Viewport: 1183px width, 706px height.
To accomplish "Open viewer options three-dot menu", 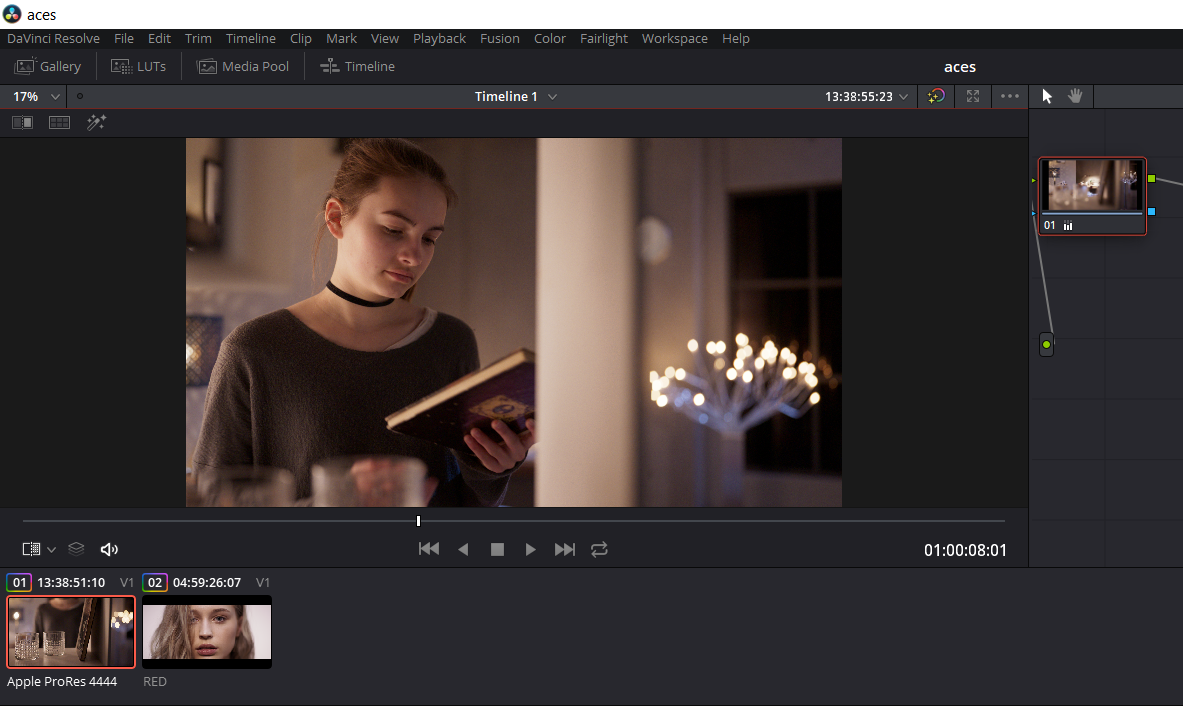I will tap(1009, 96).
